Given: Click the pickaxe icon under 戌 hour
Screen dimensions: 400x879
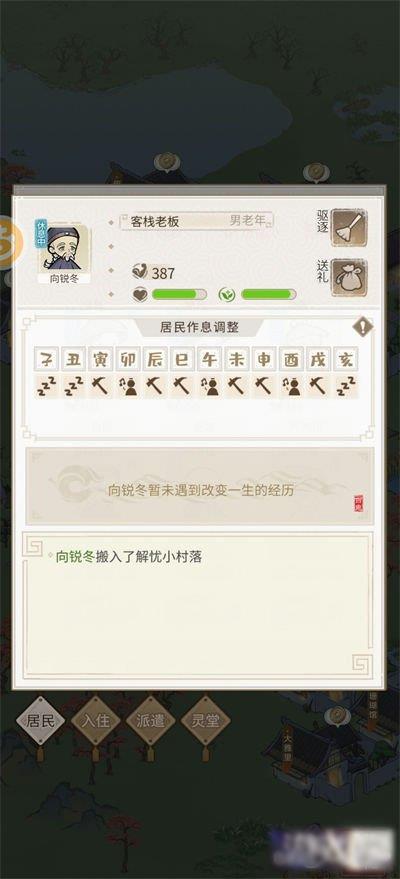Looking at the screenshot, I should (318, 387).
